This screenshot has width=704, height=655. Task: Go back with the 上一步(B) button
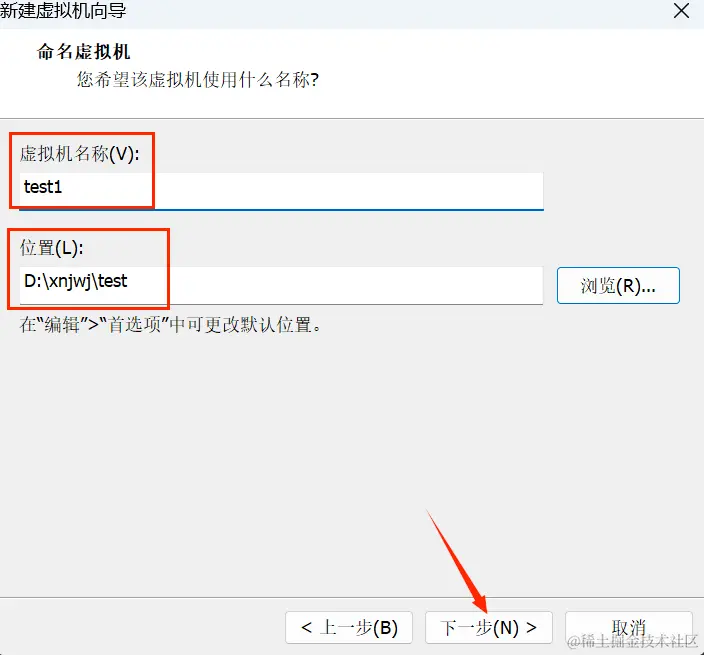(x=349, y=627)
